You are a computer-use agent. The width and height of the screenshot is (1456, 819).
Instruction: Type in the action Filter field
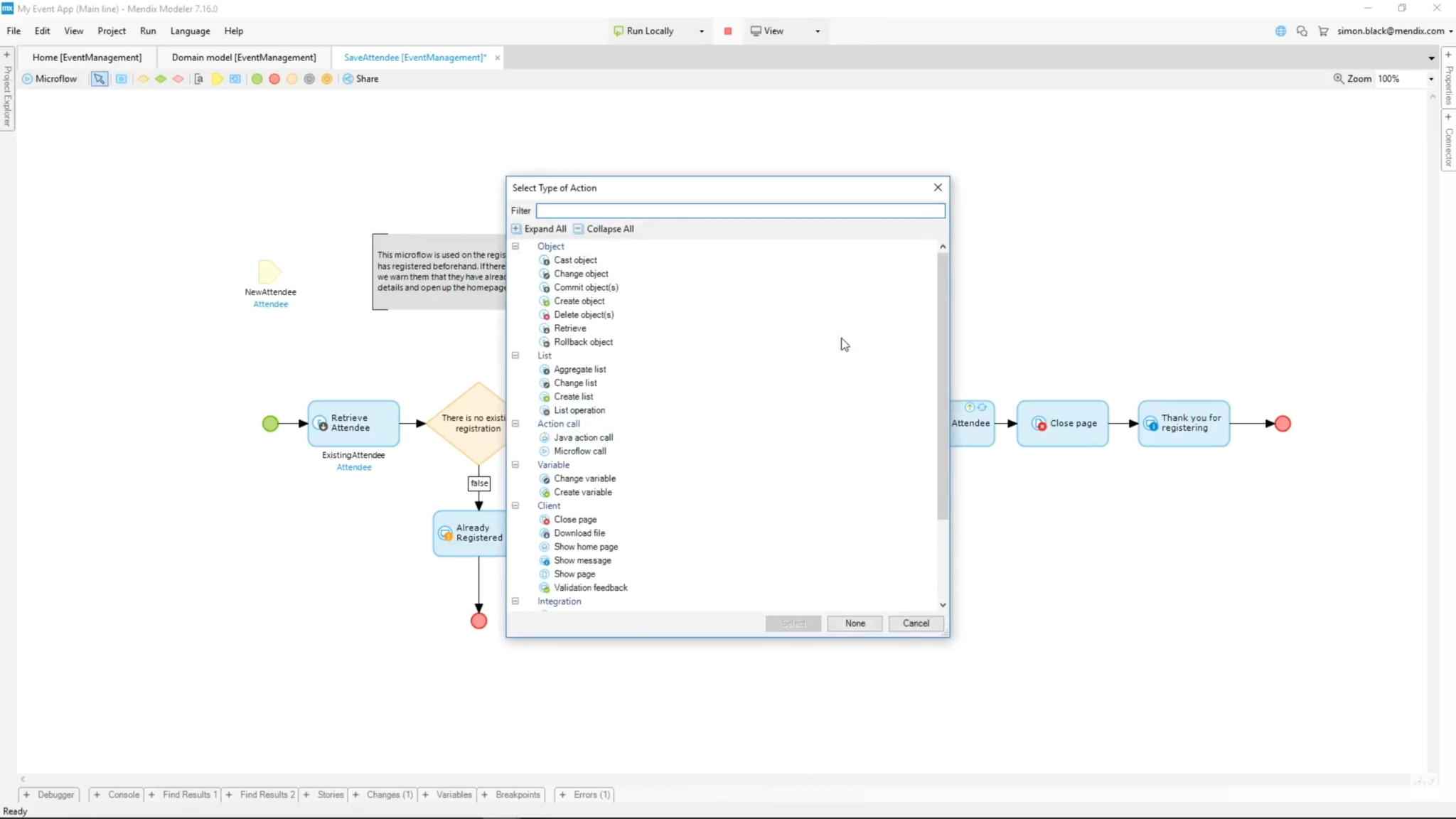(740, 210)
